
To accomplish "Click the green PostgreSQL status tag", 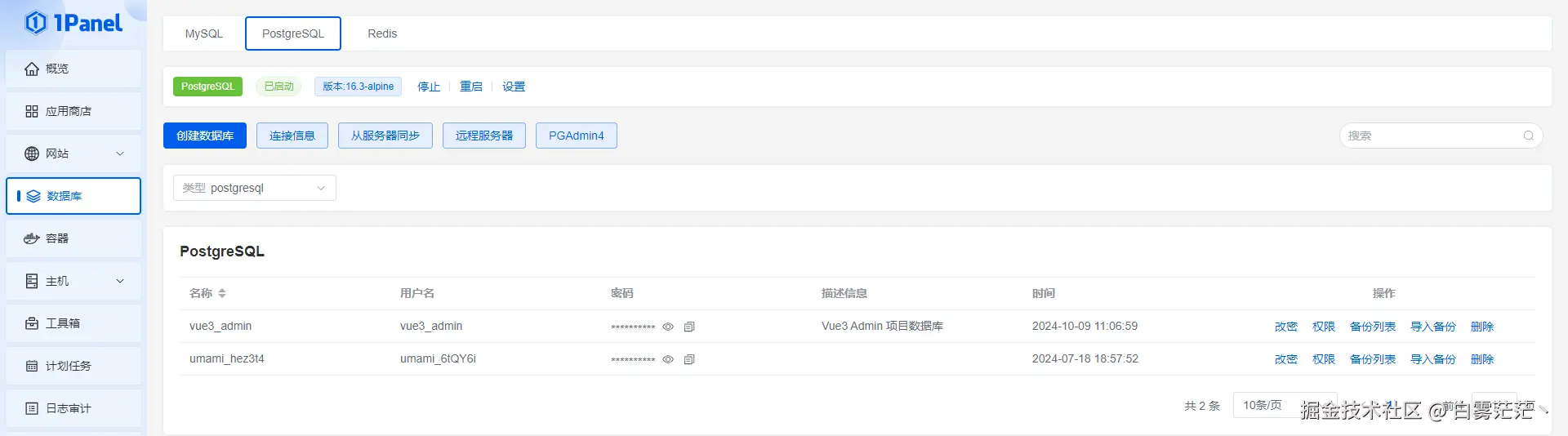I will [x=207, y=87].
